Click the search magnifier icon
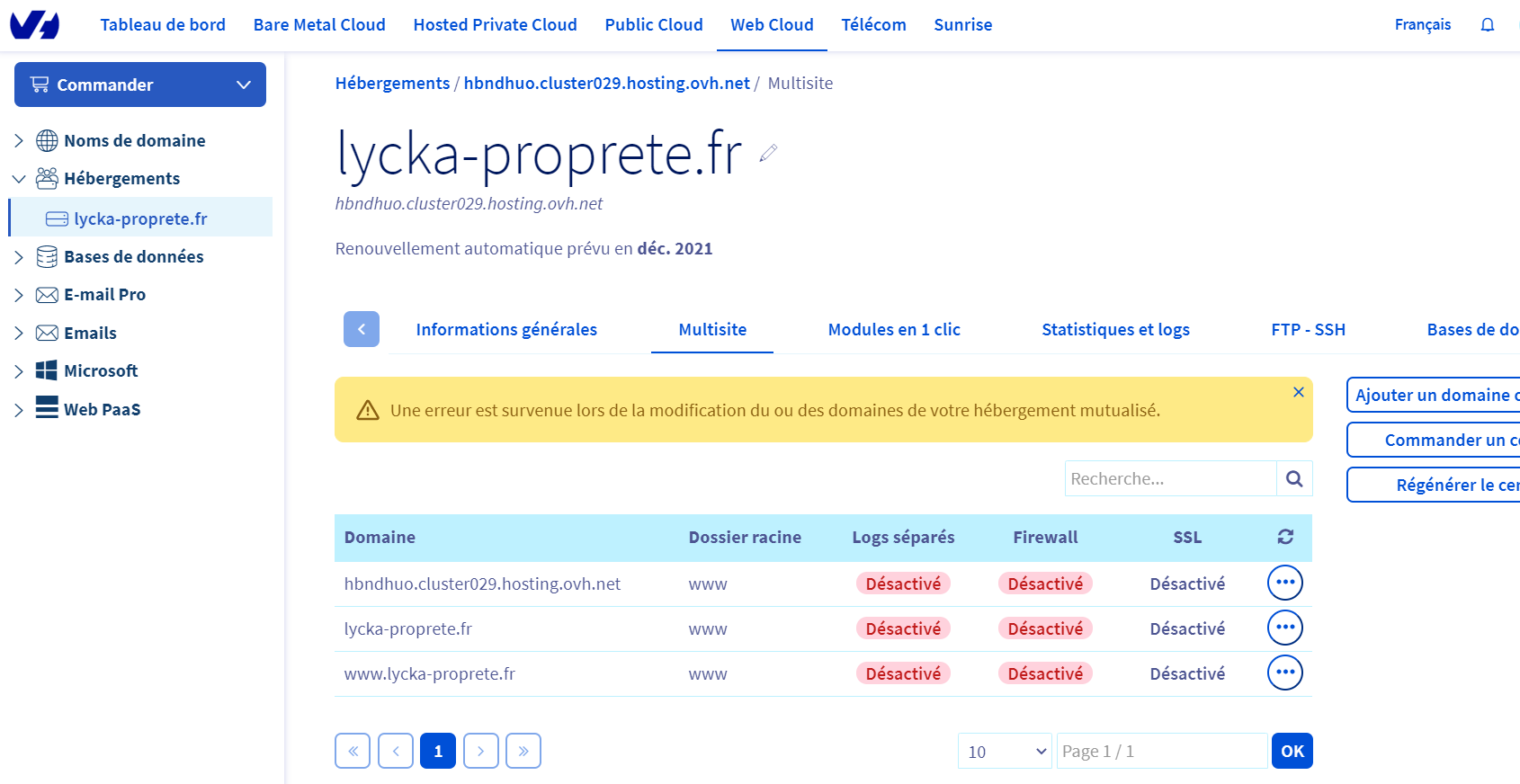1520x784 pixels. tap(1294, 479)
